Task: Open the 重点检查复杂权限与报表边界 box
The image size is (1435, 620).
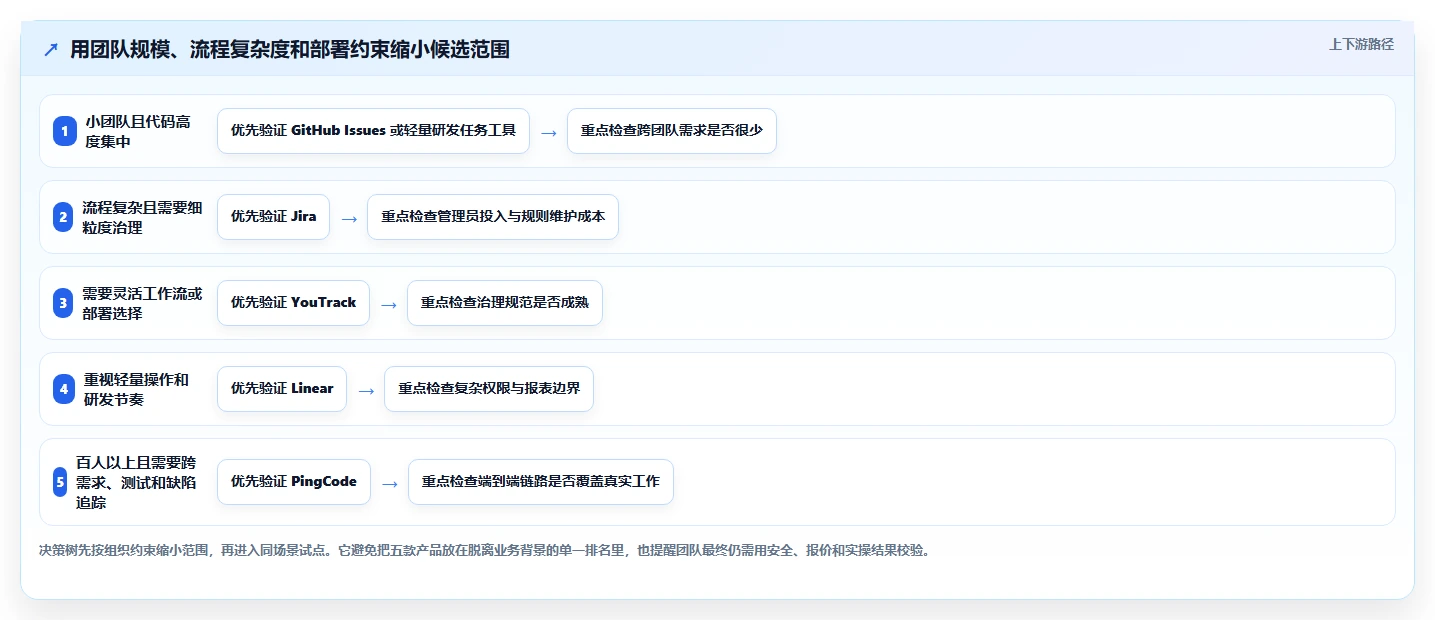Action: point(489,389)
